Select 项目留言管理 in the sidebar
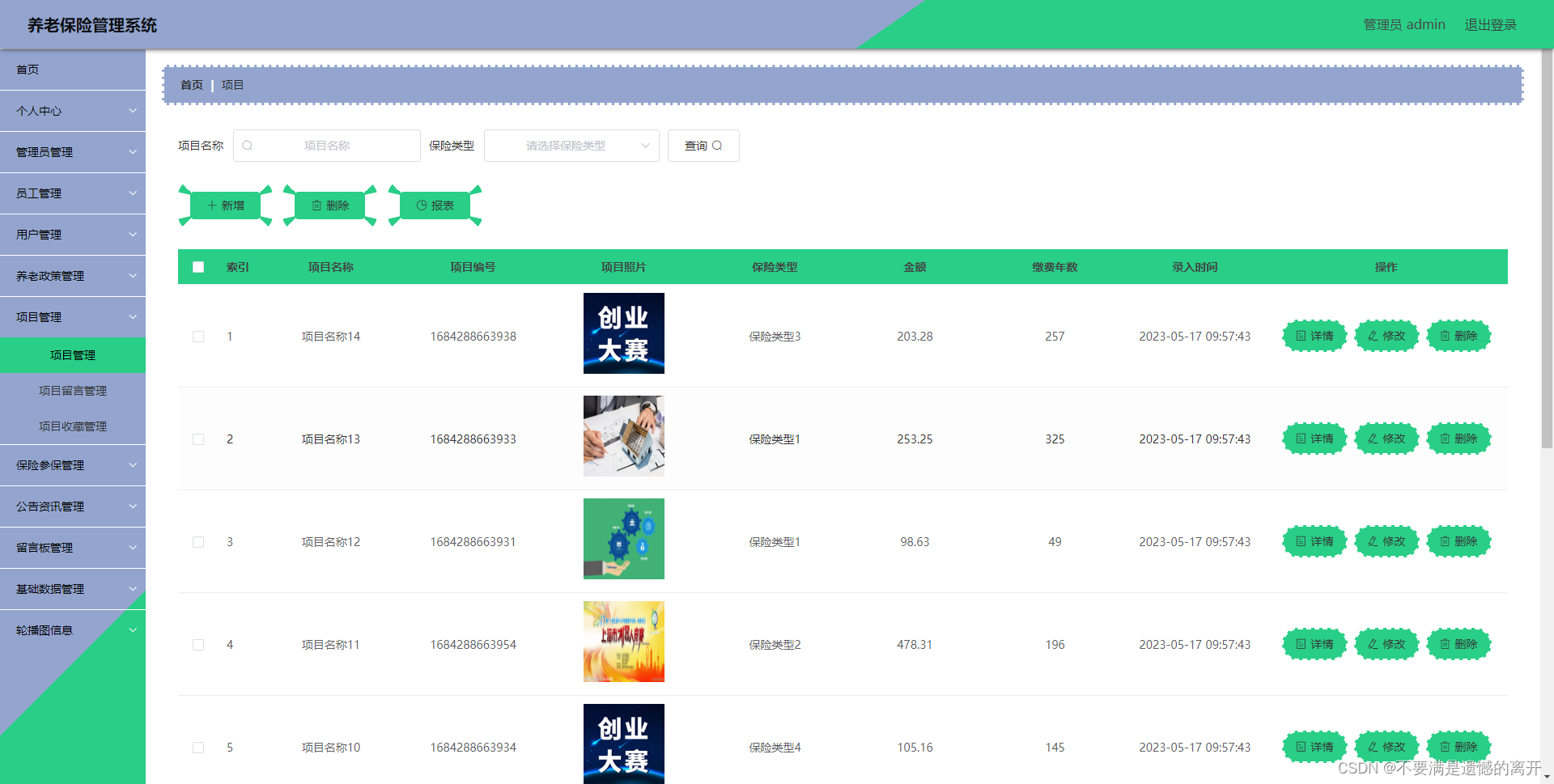1554x784 pixels. point(73,391)
